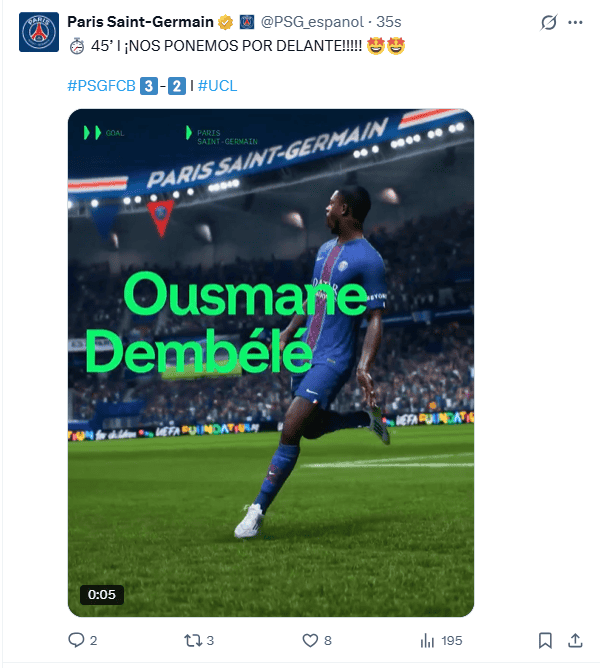Screen dimensions: 600x668
Task: Click the reply comment bubble icon
Action: (x=76, y=640)
